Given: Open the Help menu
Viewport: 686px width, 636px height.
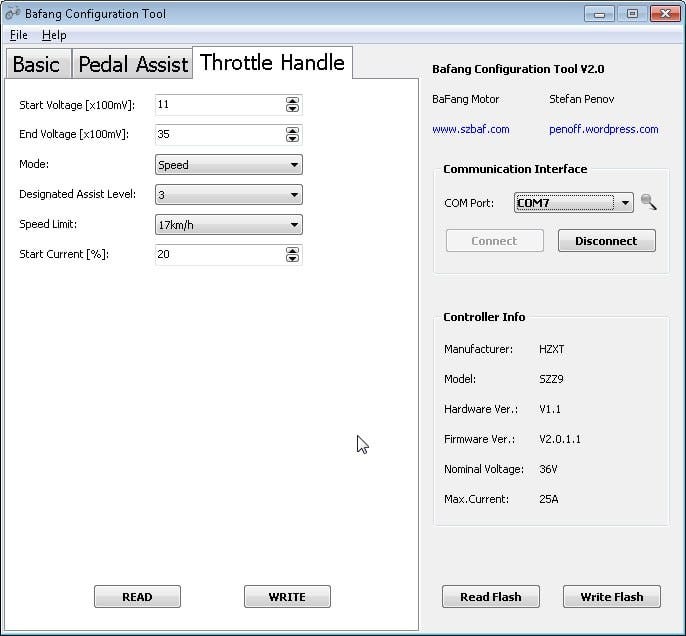Looking at the screenshot, I should point(54,35).
